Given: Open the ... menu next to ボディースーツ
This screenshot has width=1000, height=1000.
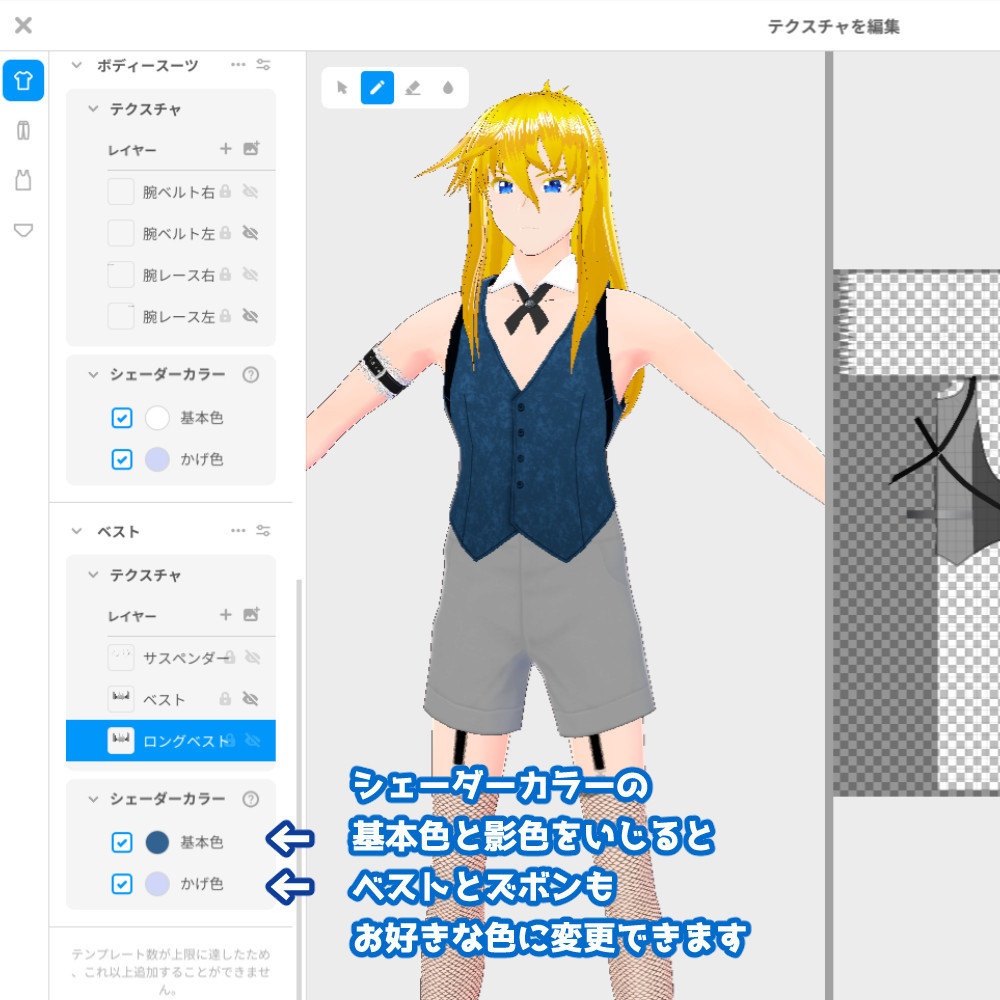Looking at the screenshot, I should click(236, 66).
